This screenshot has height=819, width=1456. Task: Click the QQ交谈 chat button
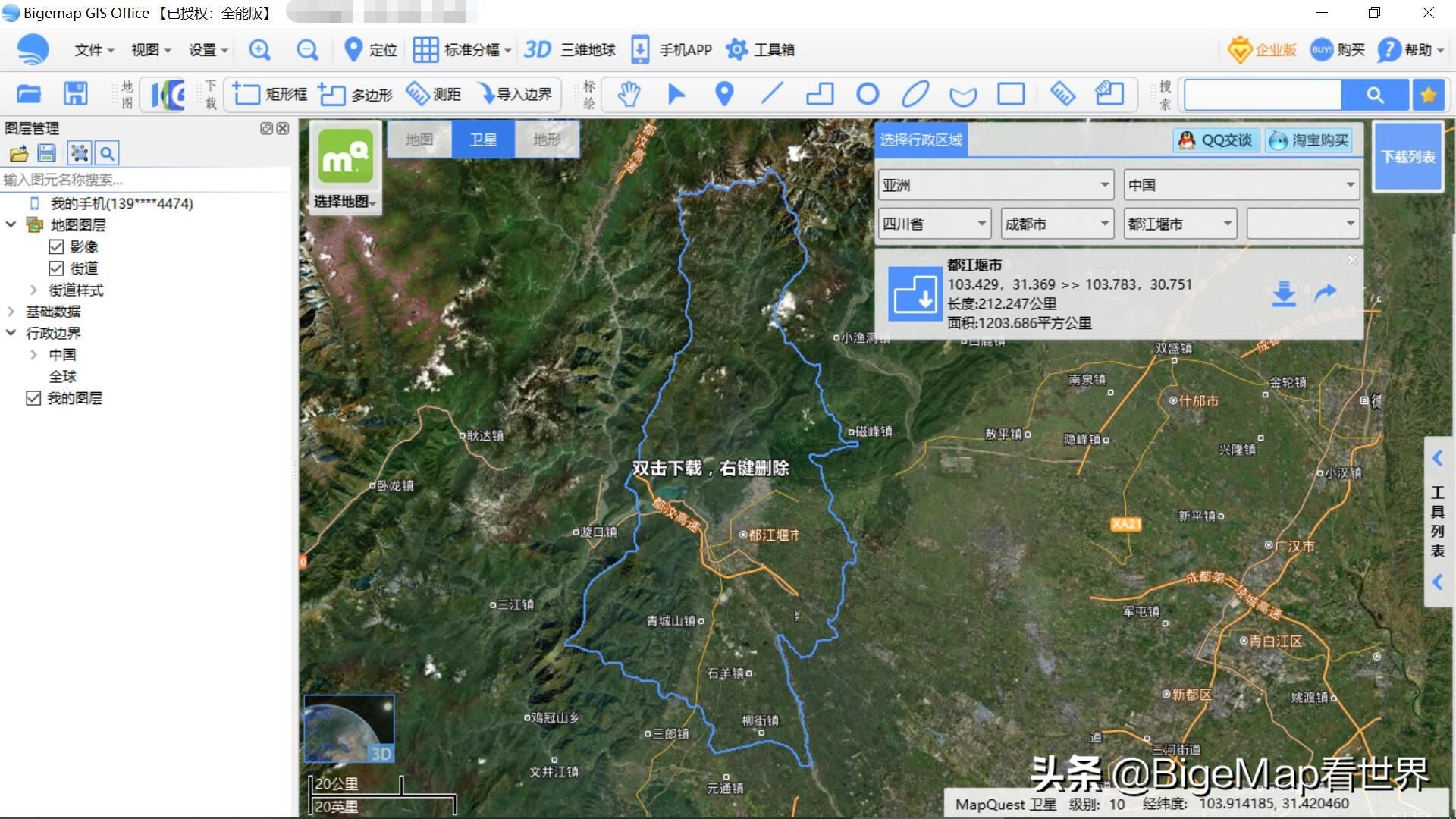click(1215, 140)
